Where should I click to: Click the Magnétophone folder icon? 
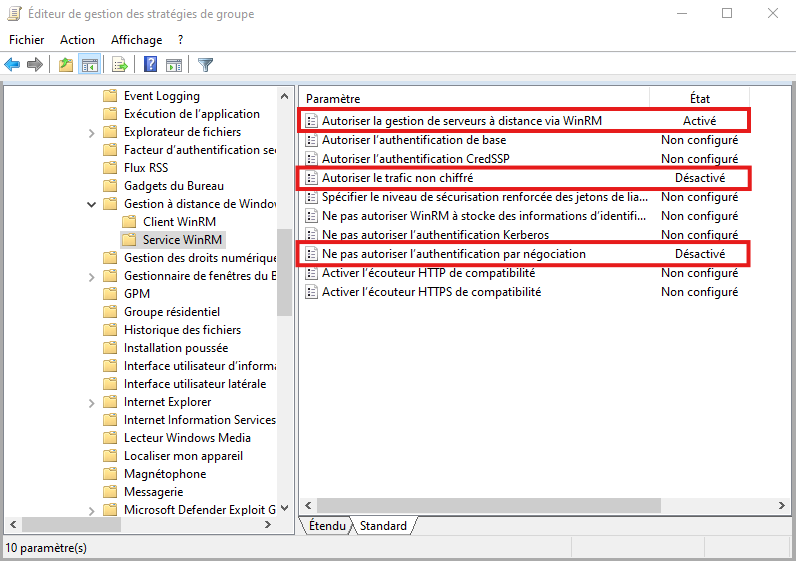pos(110,474)
